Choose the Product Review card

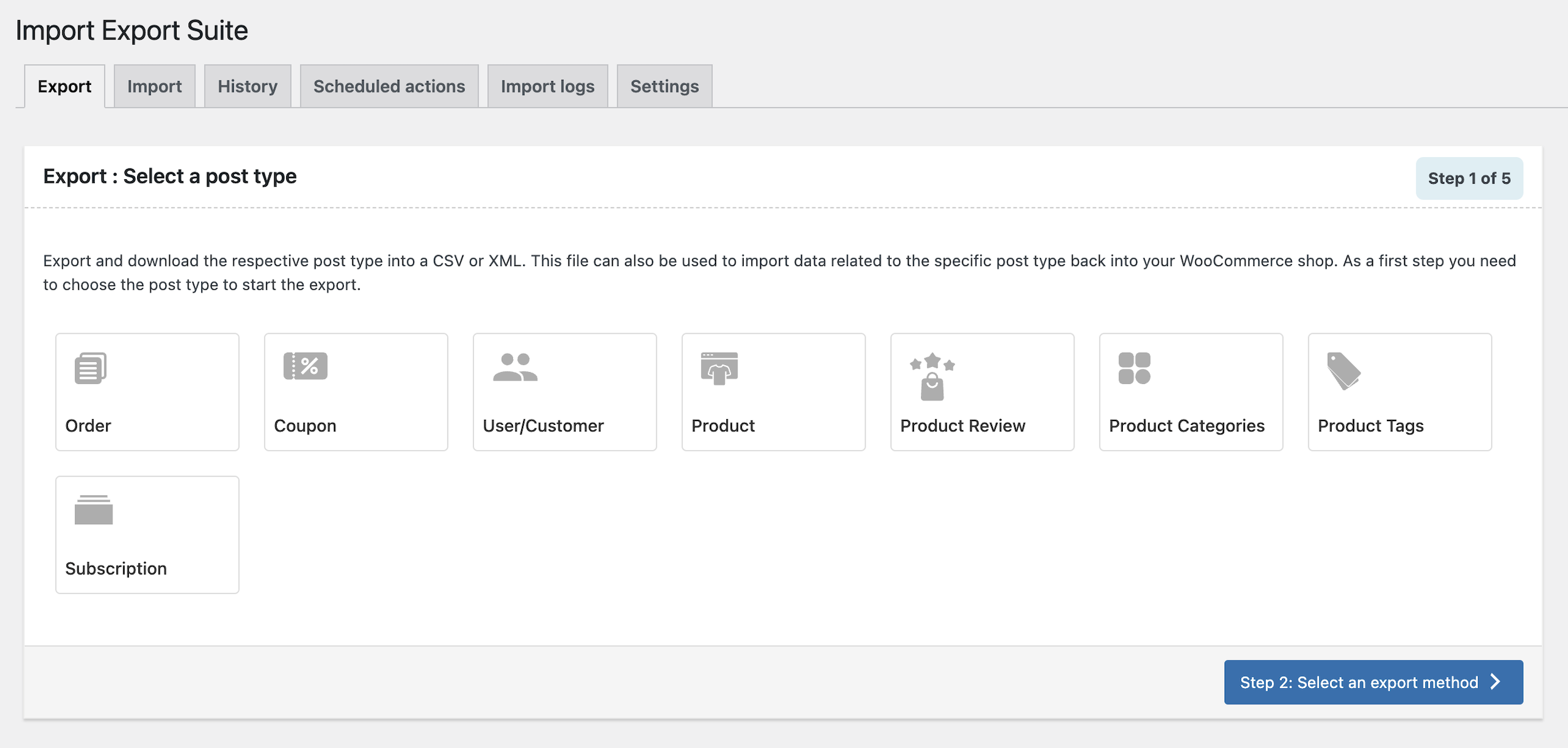pos(982,391)
